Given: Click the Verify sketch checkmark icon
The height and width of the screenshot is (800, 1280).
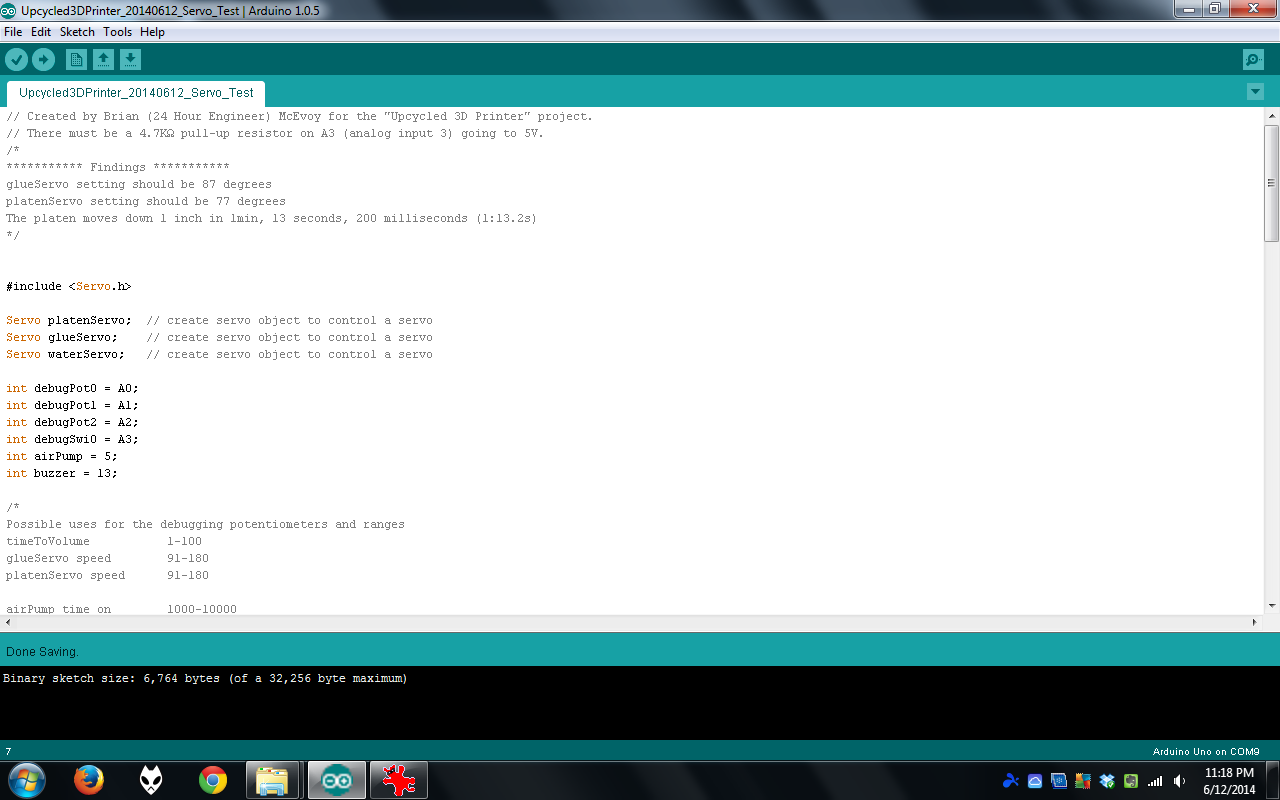Looking at the screenshot, I should point(16,60).
